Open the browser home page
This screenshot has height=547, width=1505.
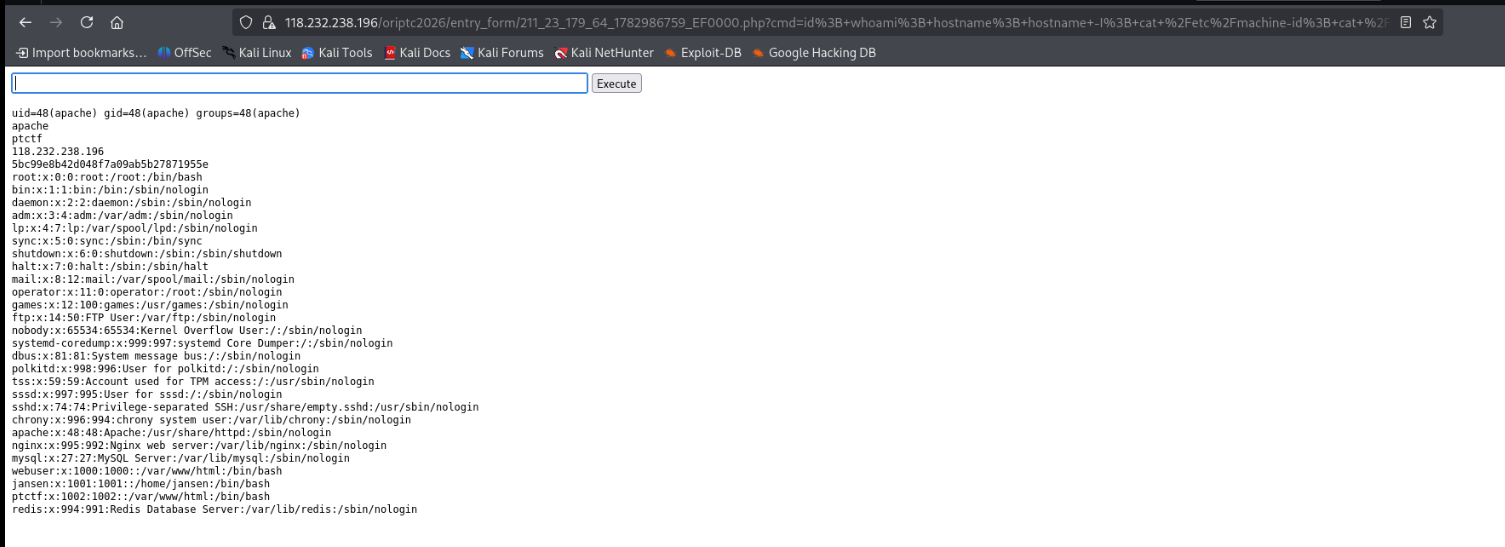tap(117, 22)
